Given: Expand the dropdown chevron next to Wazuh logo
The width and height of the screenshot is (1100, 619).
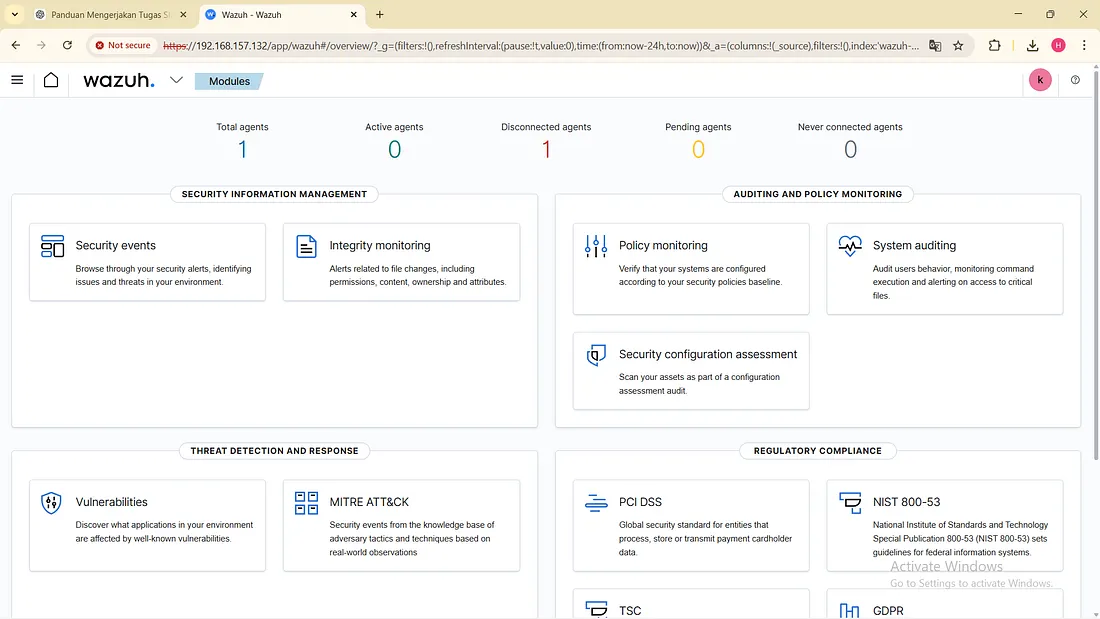Looking at the screenshot, I should 176,80.
